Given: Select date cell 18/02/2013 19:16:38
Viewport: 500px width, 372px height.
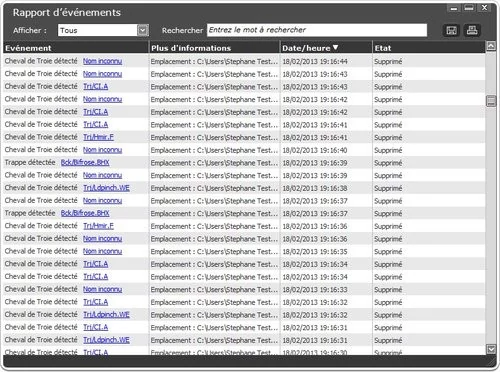Looking at the screenshot, I should tap(315, 188).
